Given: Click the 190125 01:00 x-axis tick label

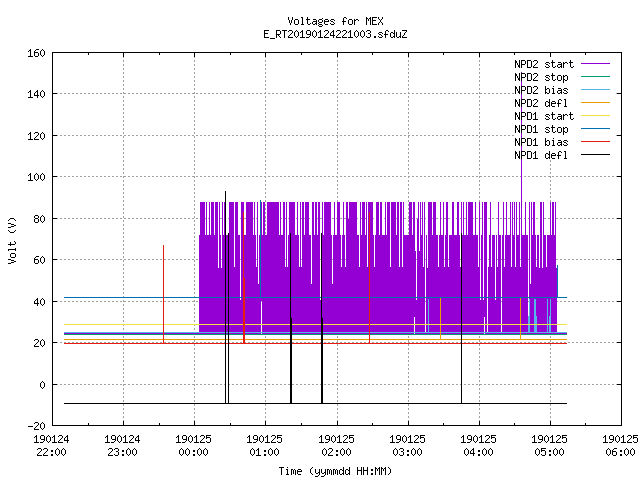Looking at the screenshot, I should tap(264, 446).
